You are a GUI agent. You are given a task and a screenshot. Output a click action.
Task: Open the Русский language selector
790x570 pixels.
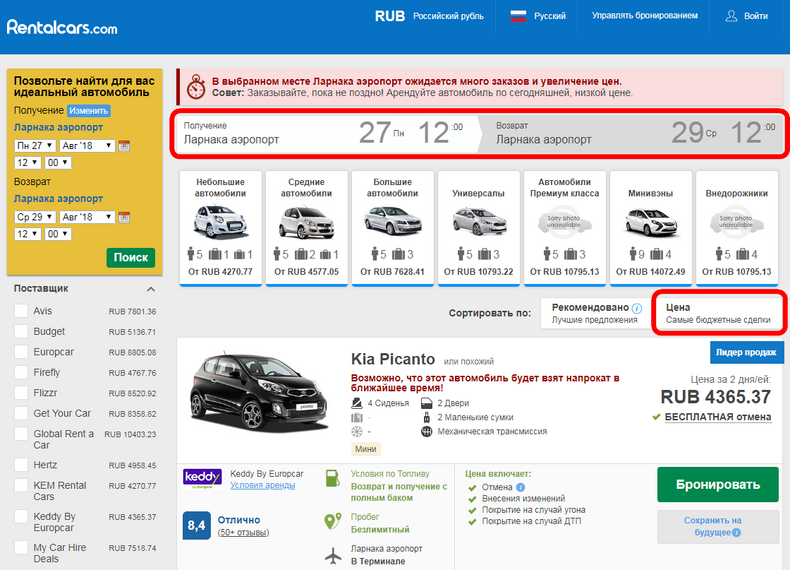538,16
